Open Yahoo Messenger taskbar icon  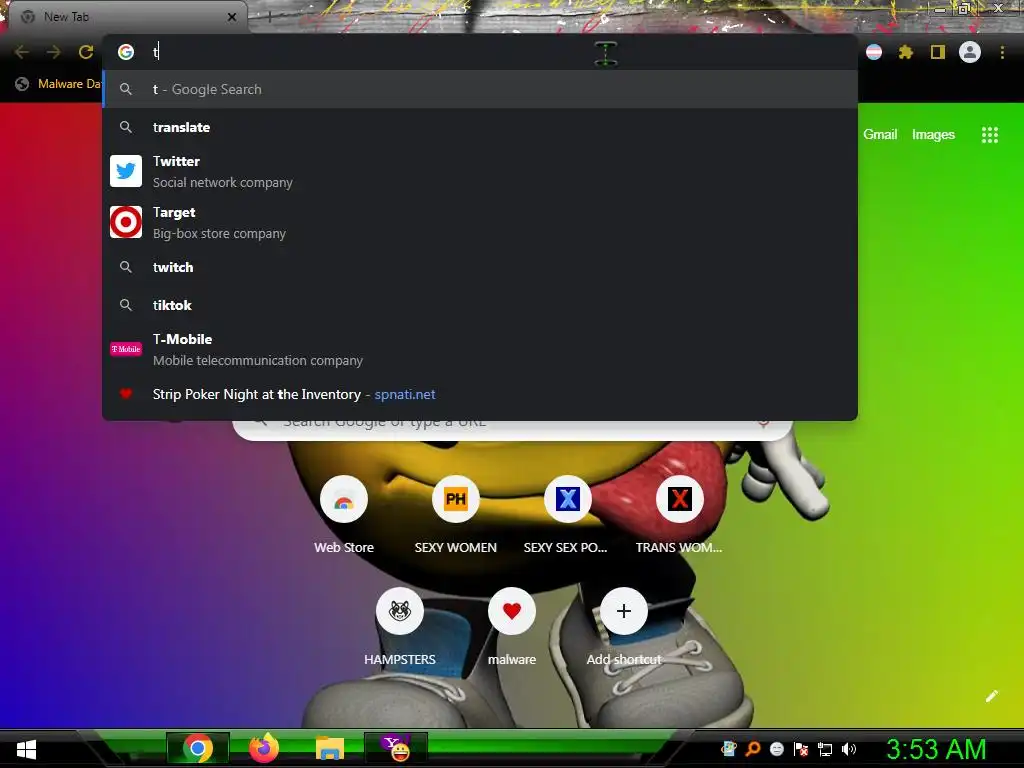coord(396,748)
